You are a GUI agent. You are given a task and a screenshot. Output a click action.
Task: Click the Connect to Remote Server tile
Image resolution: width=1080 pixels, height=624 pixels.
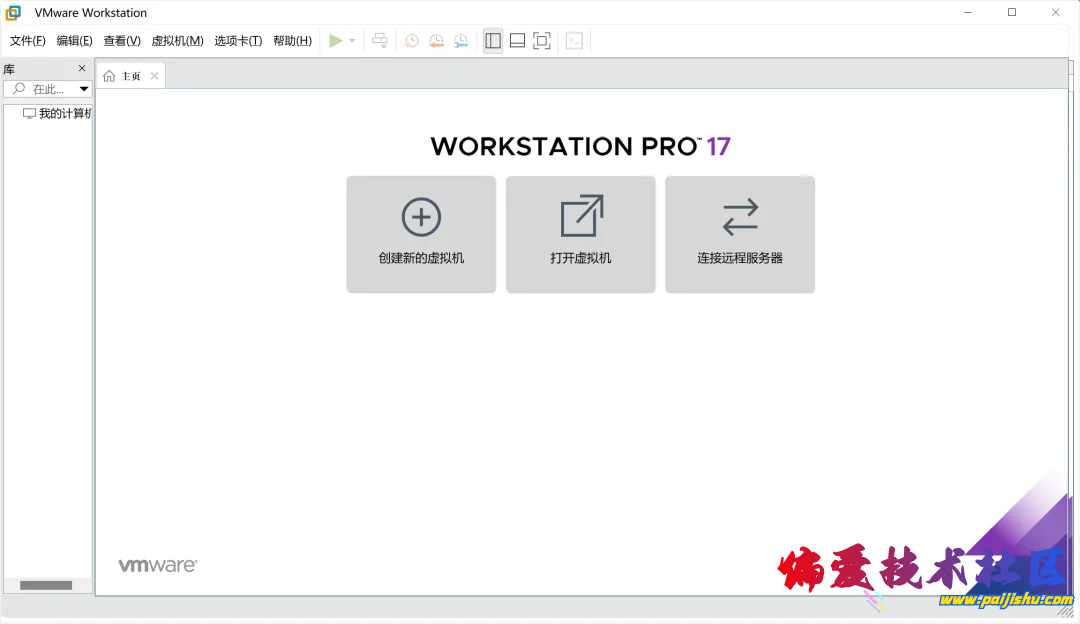click(x=740, y=234)
